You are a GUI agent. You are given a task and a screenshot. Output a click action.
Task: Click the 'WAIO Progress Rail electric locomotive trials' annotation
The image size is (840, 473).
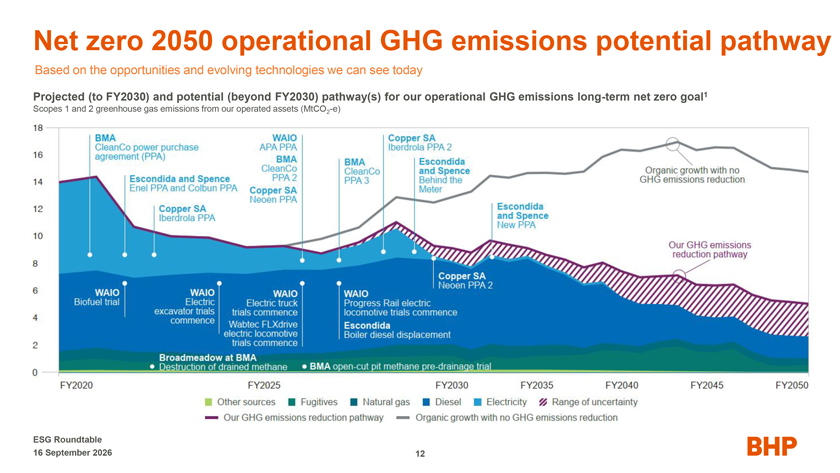pyautogui.click(x=400, y=303)
